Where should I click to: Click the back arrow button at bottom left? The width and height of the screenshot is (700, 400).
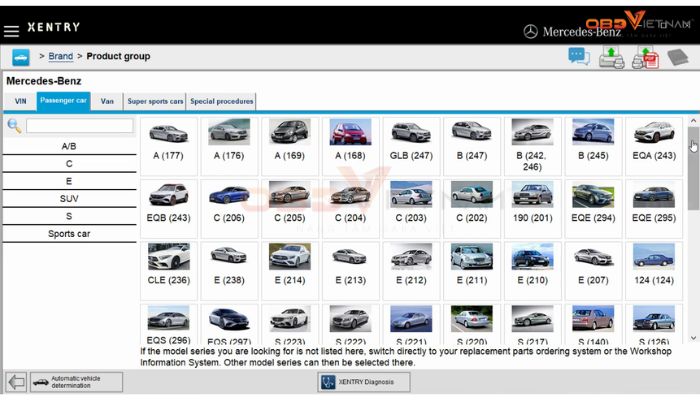[x=17, y=382]
